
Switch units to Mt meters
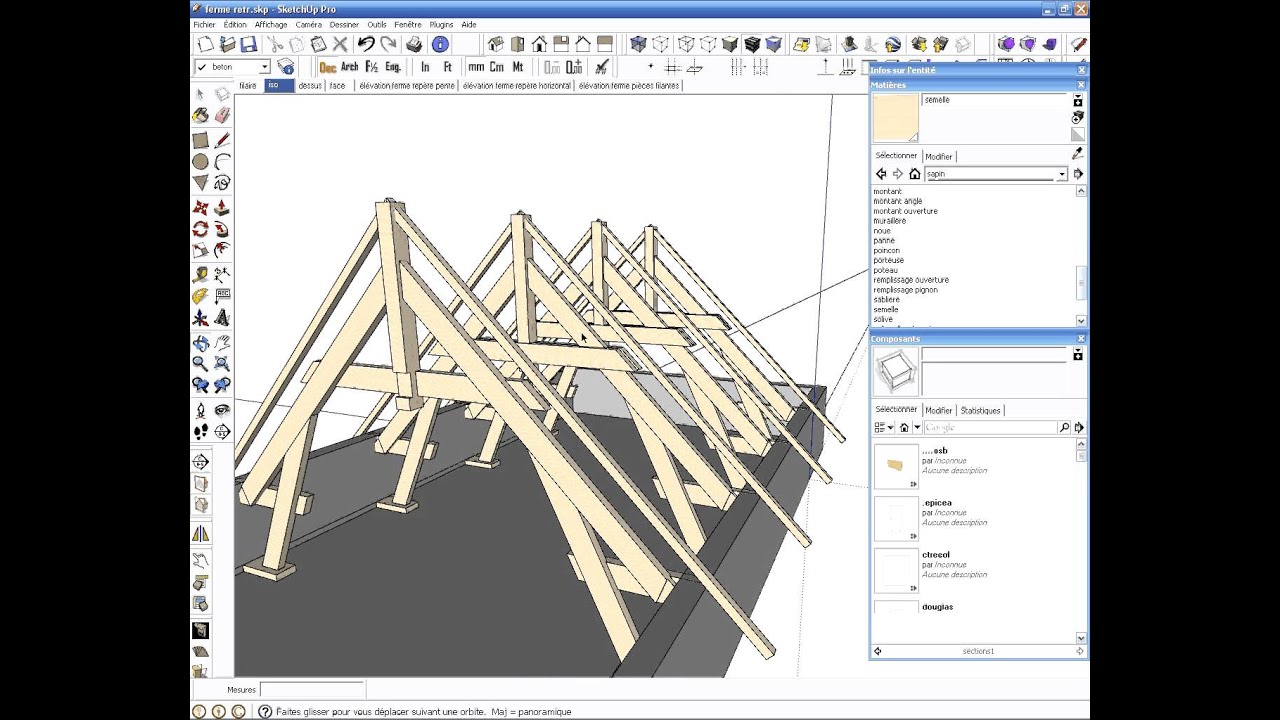coord(518,67)
